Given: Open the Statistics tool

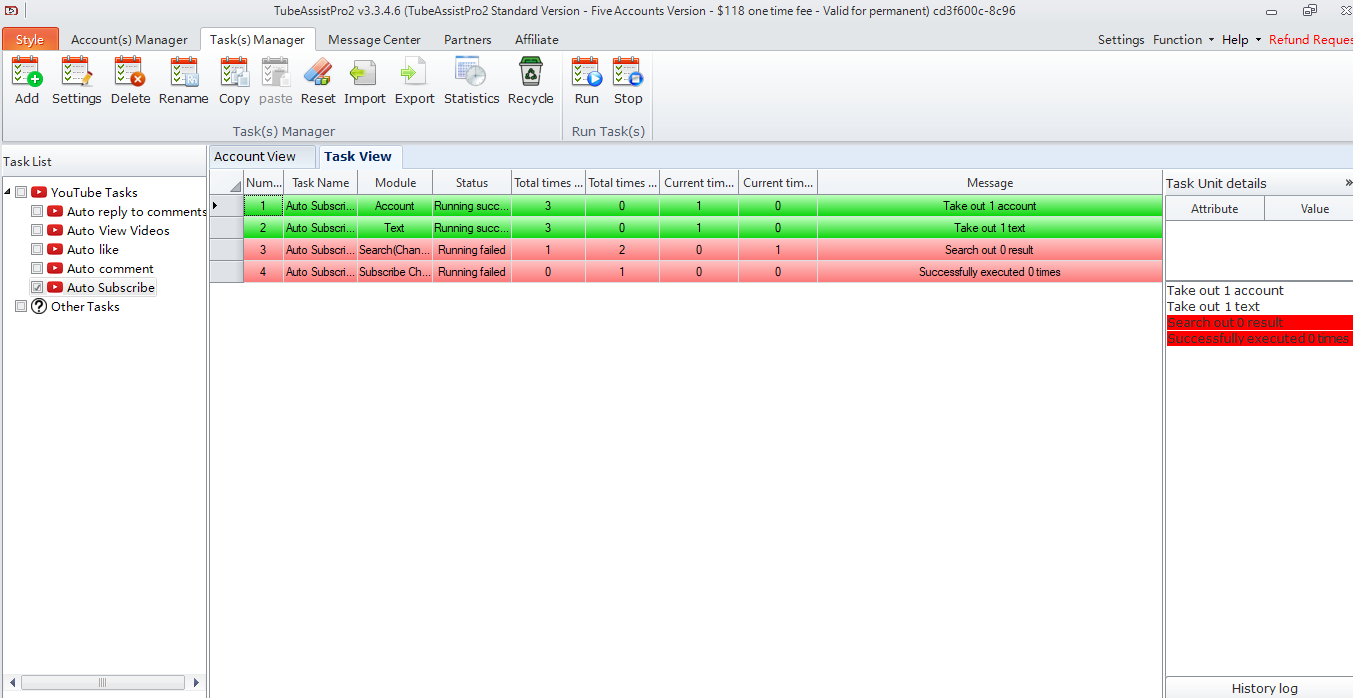Looking at the screenshot, I should click(x=471, y=80).
